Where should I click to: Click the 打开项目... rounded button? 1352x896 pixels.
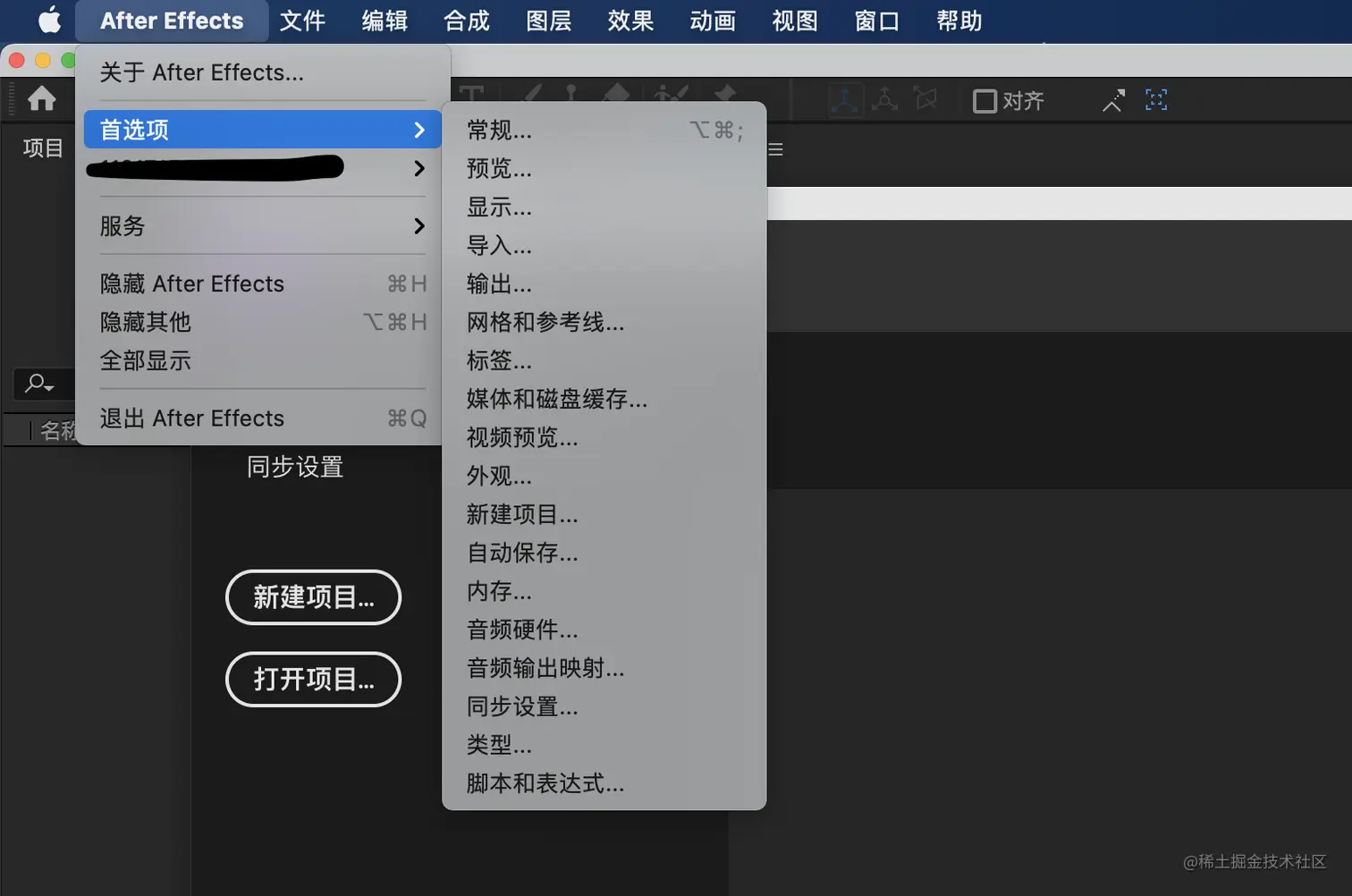313,680
